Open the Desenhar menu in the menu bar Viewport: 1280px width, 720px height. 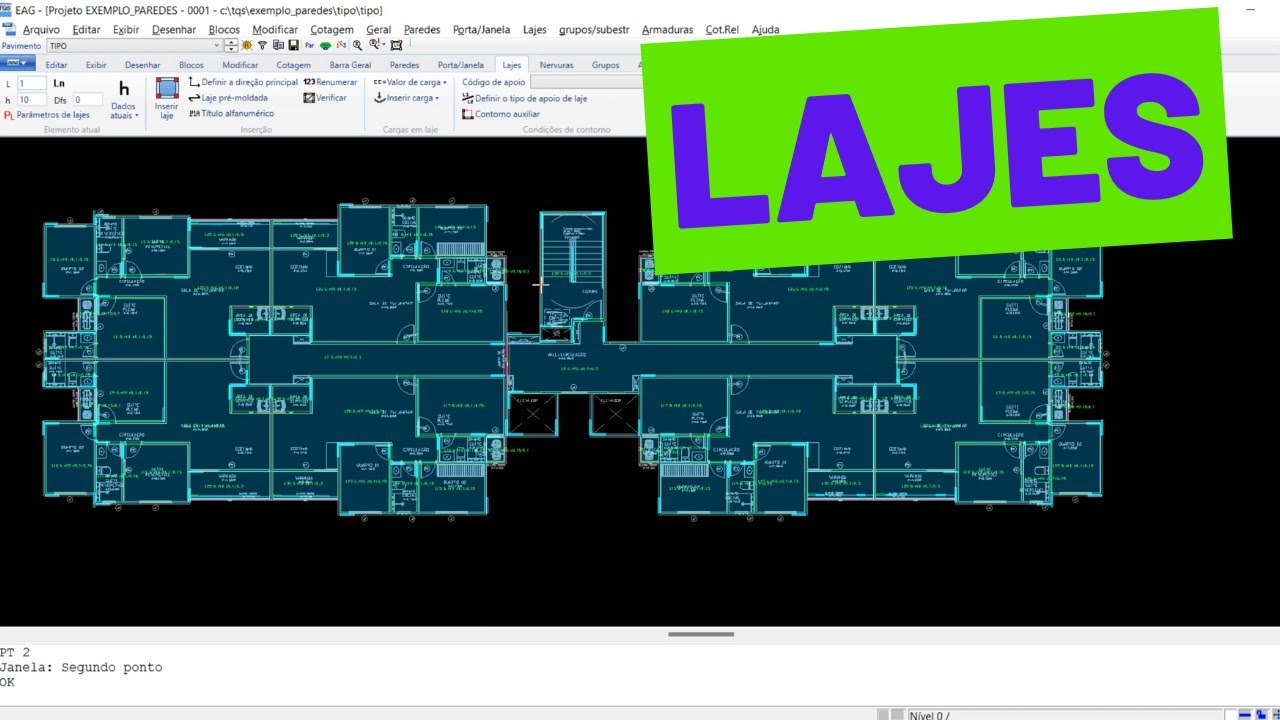pyautogui.click(x=174, y=30)
